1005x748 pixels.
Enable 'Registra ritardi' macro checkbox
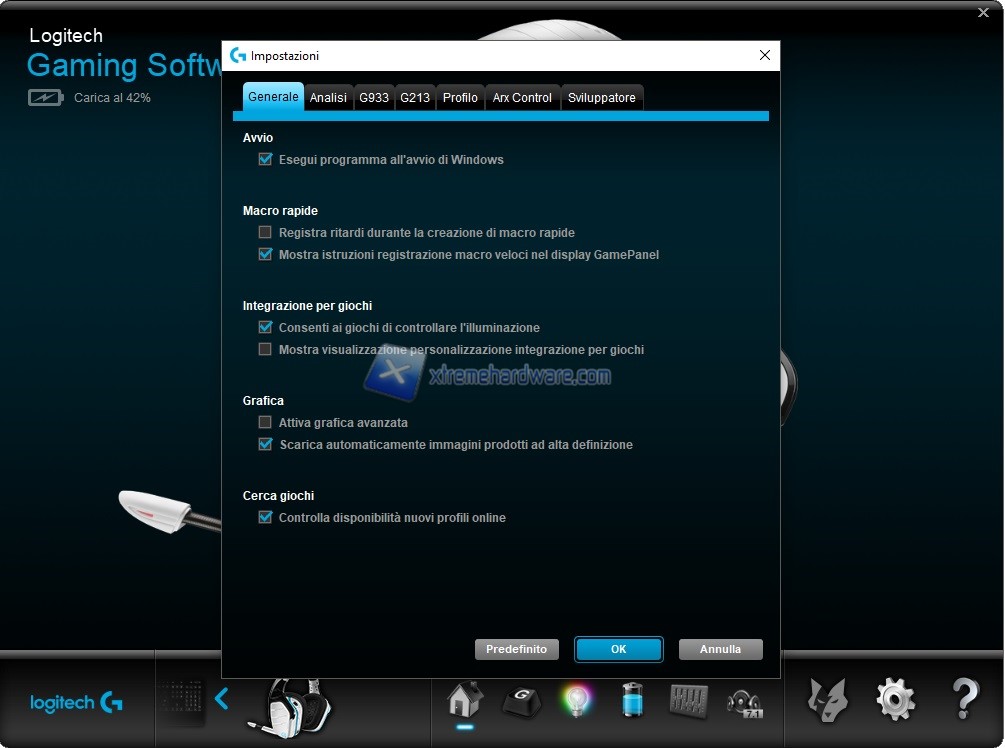pos(265,232)
